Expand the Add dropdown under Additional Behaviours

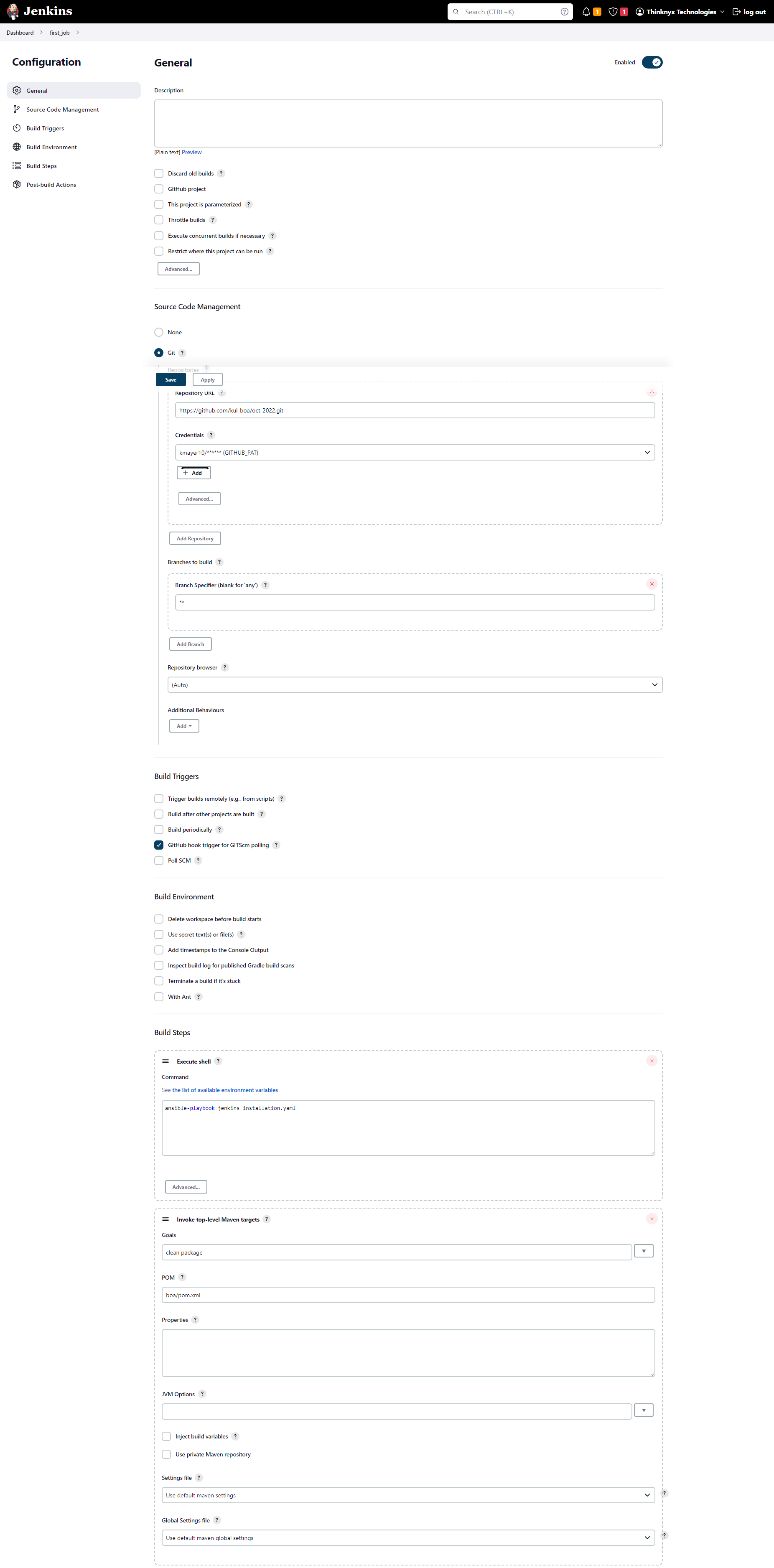tap(184, 725)
